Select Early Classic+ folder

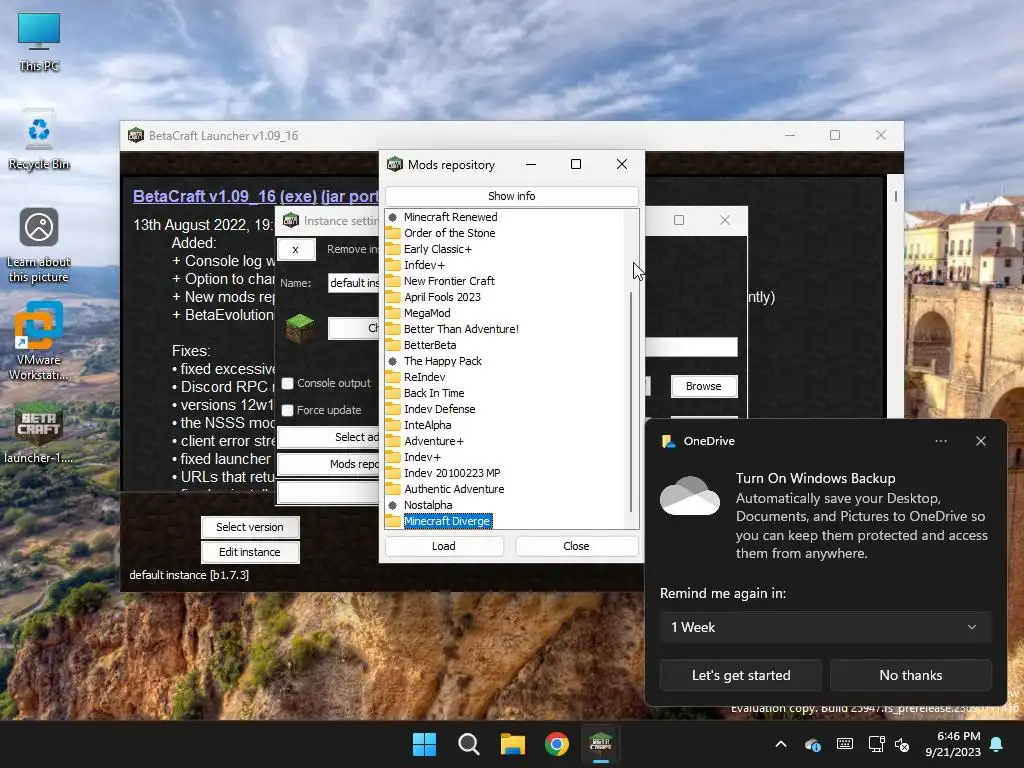[x=437, y=249]
